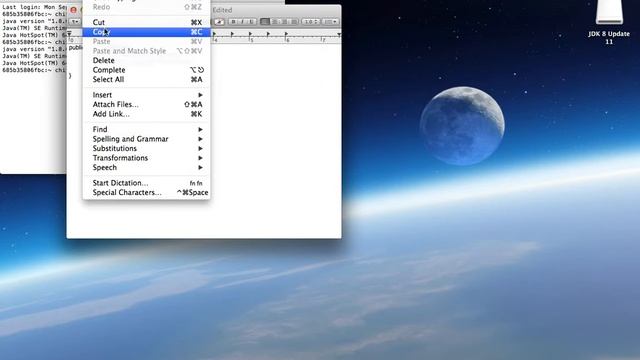Choose Cut from the Edit menu

(x=146, y=22)
